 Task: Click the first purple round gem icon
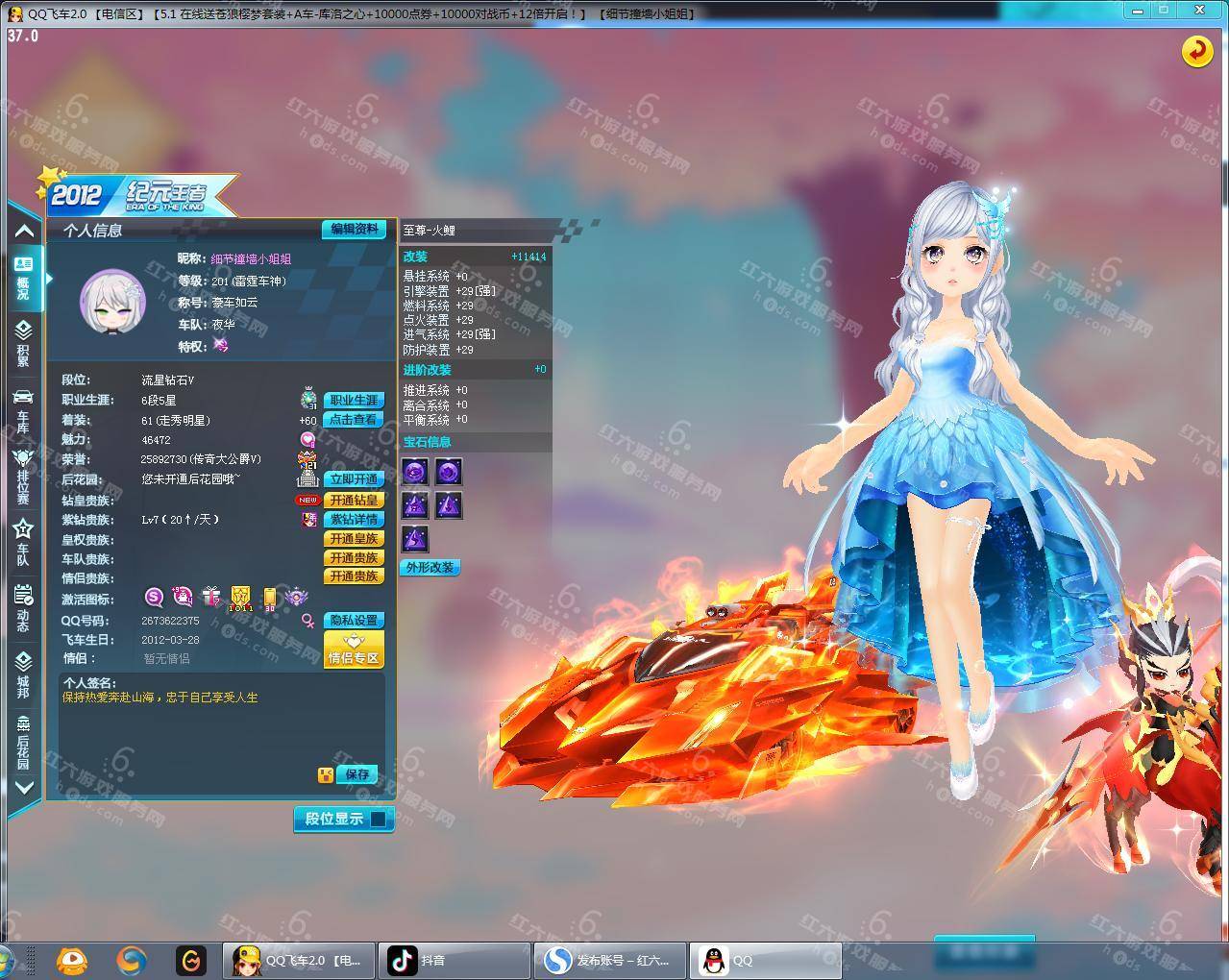click(x=415, y=471)
